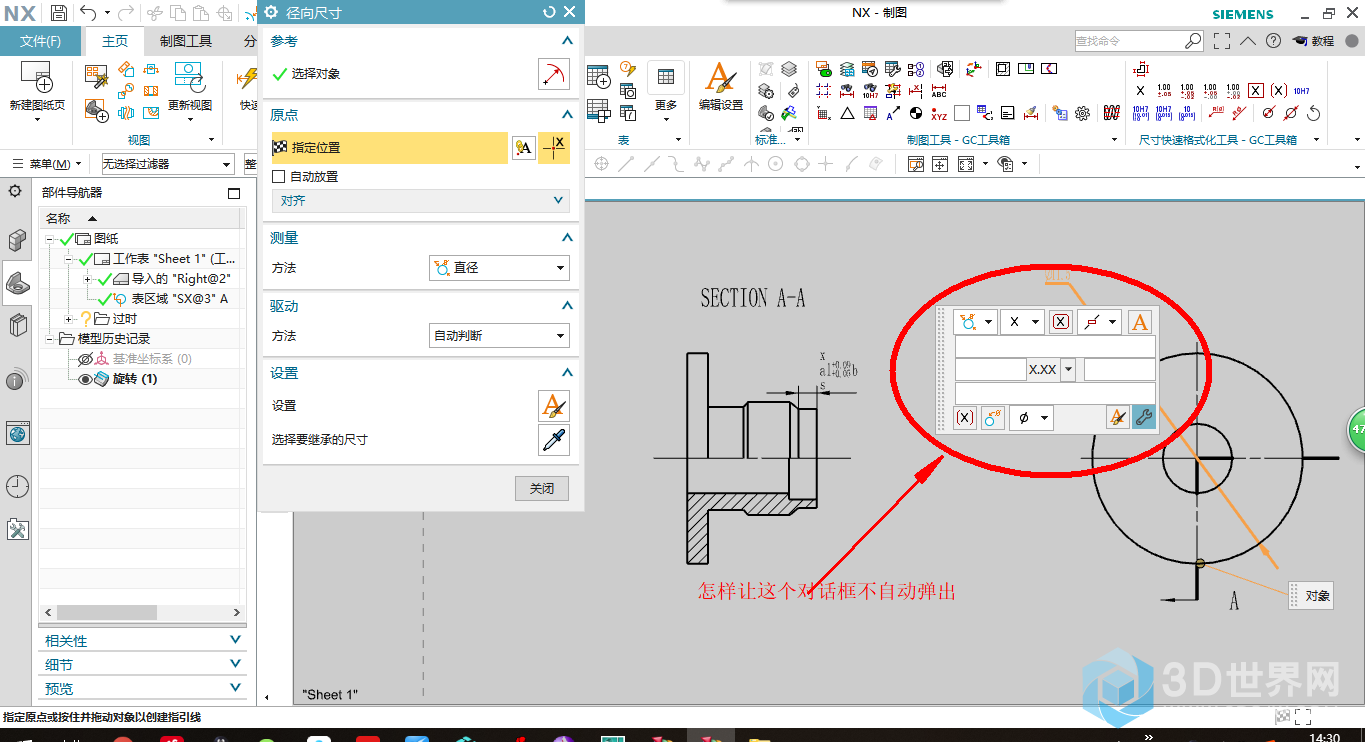Click the fullscreen toggle icon
The height and width of the screenshot is (742, 1365).
click(x=1222, y=41)
